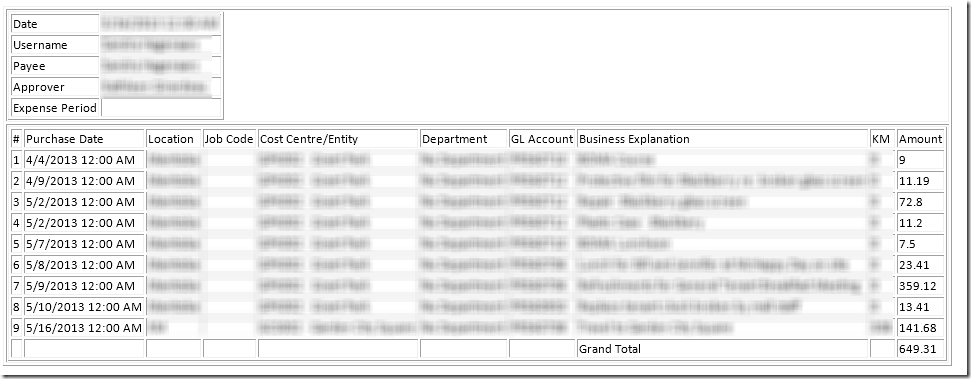Click the Purchase Date column header

coord(84,139)
